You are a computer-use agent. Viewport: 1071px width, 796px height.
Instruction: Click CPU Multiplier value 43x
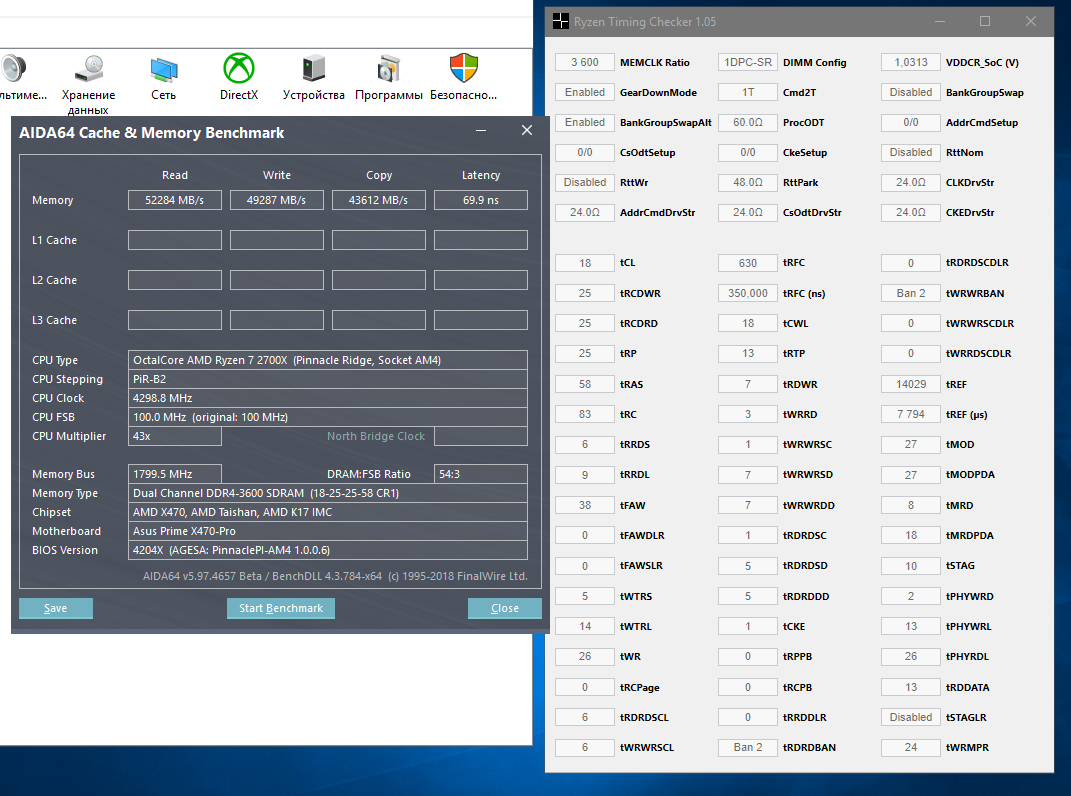pos(175,436)
